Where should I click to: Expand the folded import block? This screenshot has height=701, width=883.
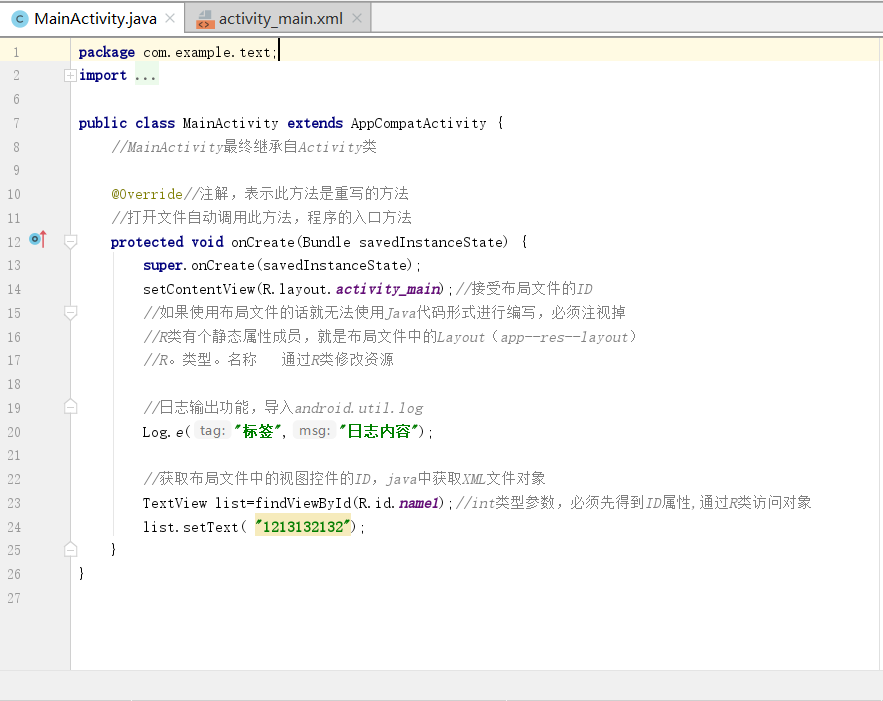70,75
